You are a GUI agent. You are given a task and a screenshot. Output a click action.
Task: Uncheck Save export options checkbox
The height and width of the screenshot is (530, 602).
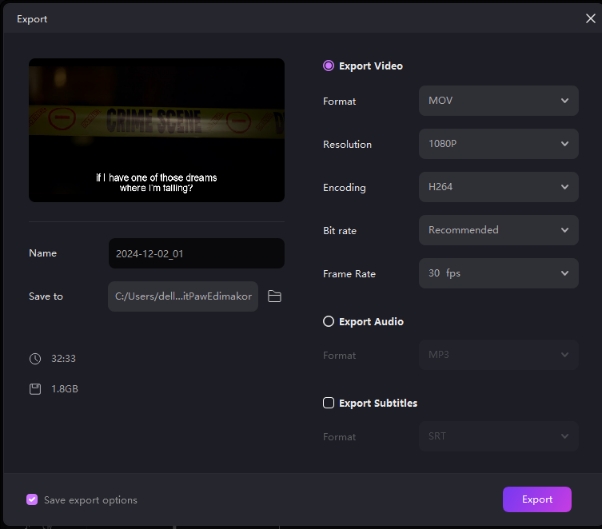pos(32,500)
